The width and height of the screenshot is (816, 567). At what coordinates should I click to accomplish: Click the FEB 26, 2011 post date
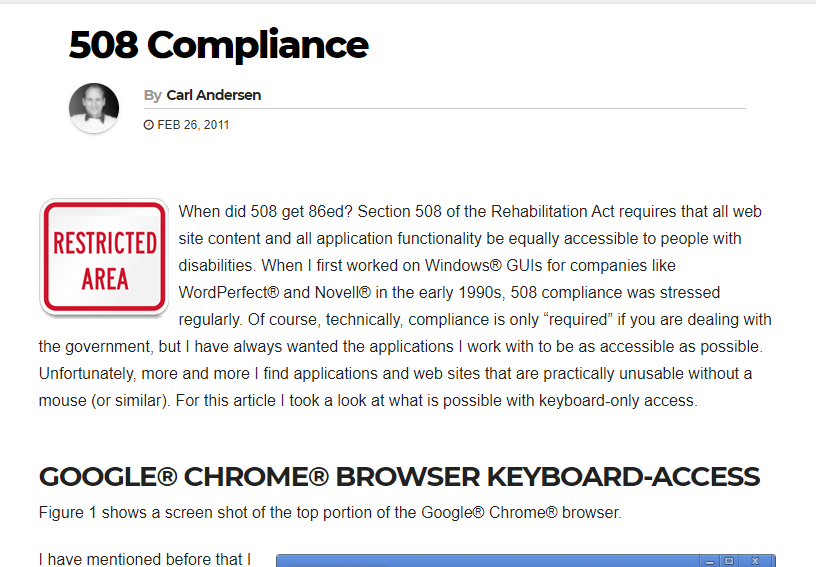click(x=193, y=125)
